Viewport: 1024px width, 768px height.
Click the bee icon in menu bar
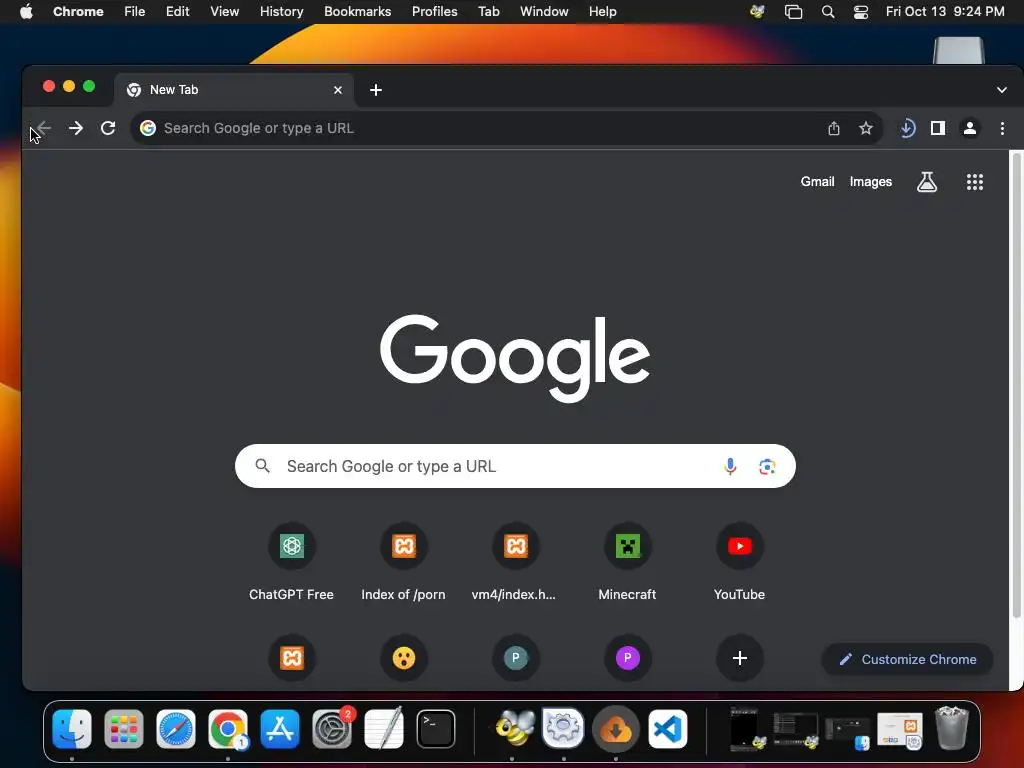coord(758,12)
